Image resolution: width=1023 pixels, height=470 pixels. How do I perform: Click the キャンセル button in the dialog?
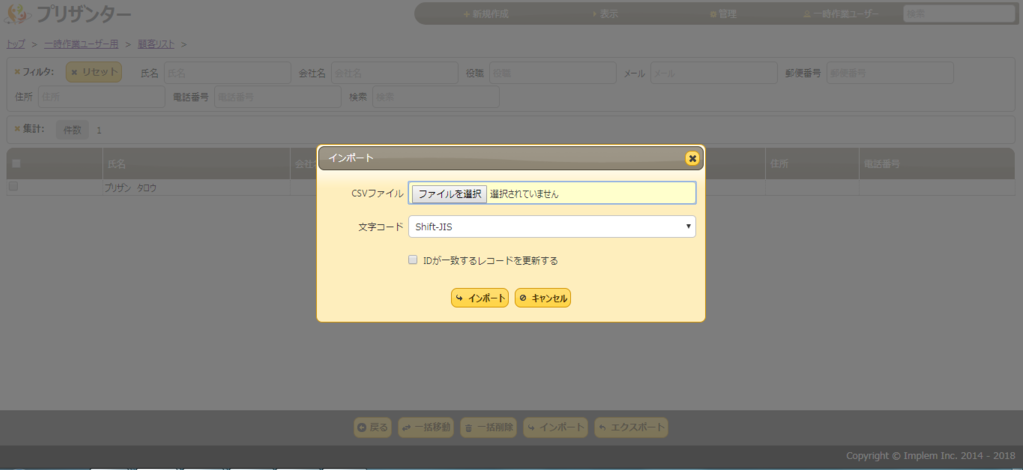(543, 298)
